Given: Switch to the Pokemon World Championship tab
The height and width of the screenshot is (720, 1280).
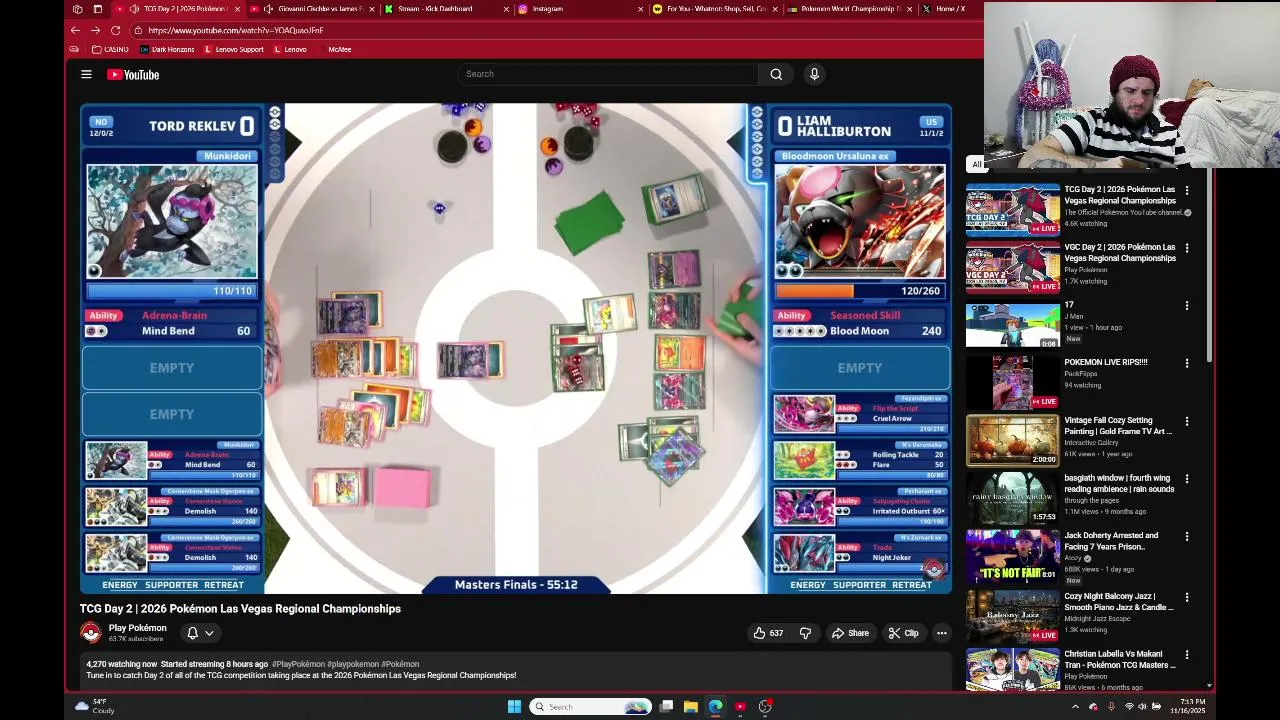Looking at the screenshot, I should coord(848,9).
